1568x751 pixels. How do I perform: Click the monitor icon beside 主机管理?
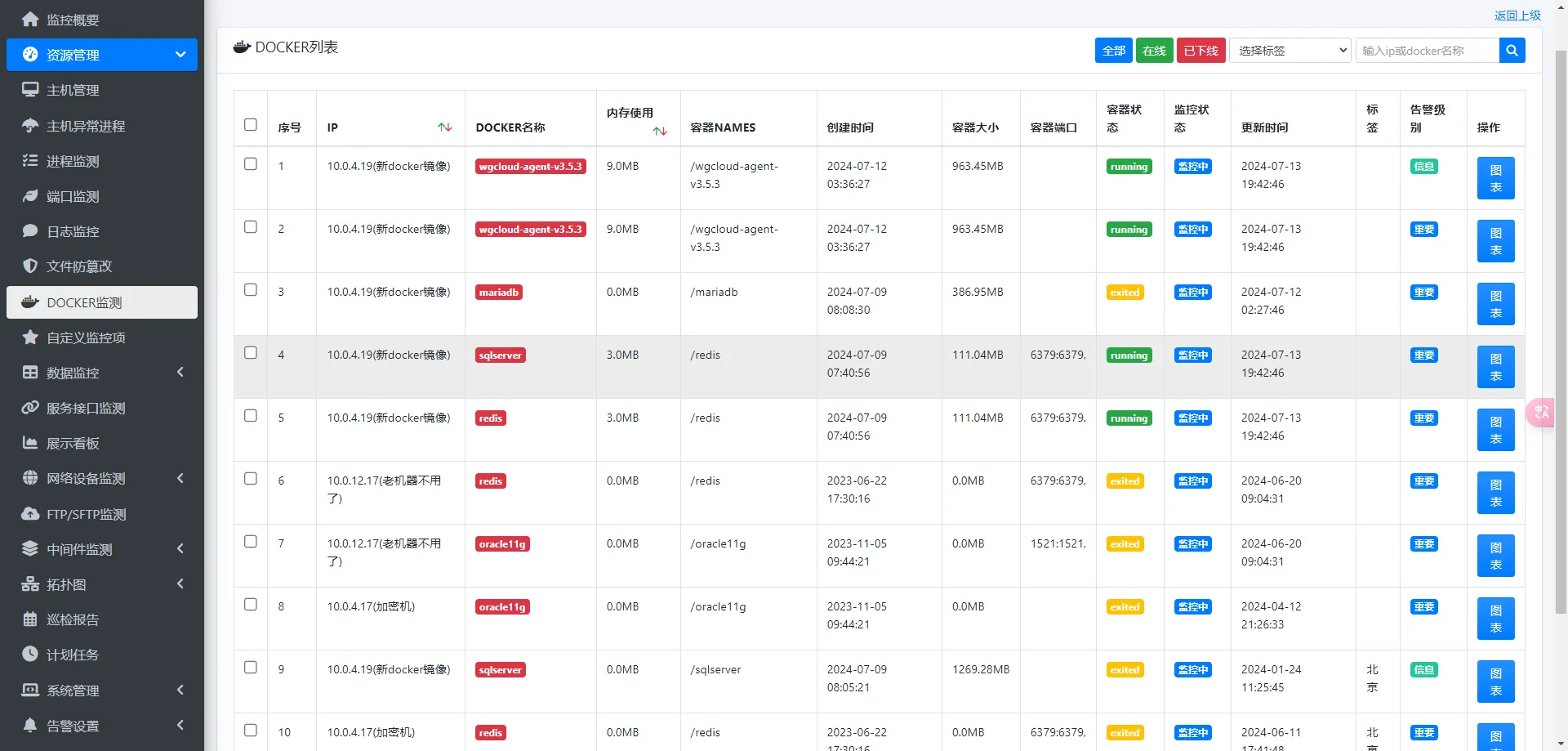pyautogui.click(x=30, y=89)
